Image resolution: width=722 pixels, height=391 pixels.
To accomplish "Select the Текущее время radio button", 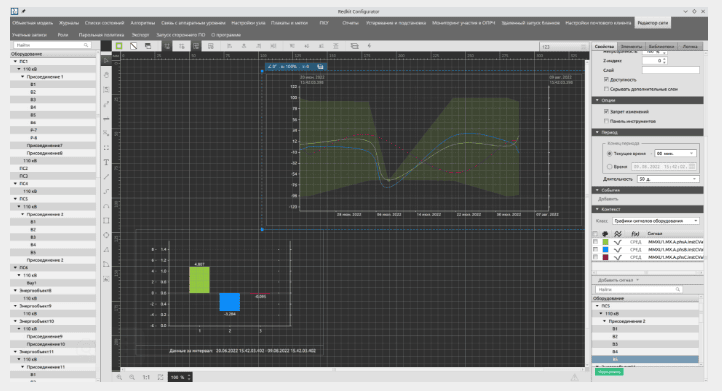I will (610, 153).
